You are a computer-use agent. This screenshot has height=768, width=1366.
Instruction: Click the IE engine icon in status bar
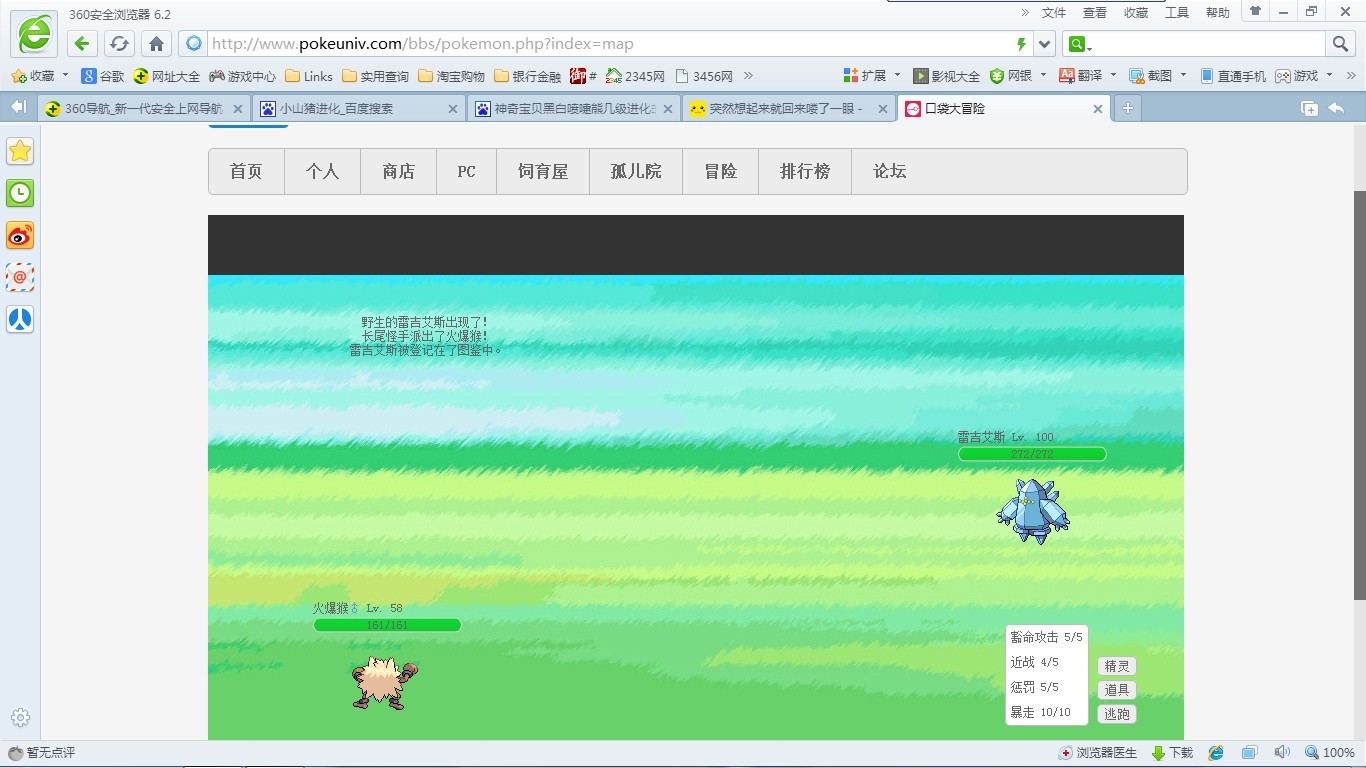(1216, 753)
